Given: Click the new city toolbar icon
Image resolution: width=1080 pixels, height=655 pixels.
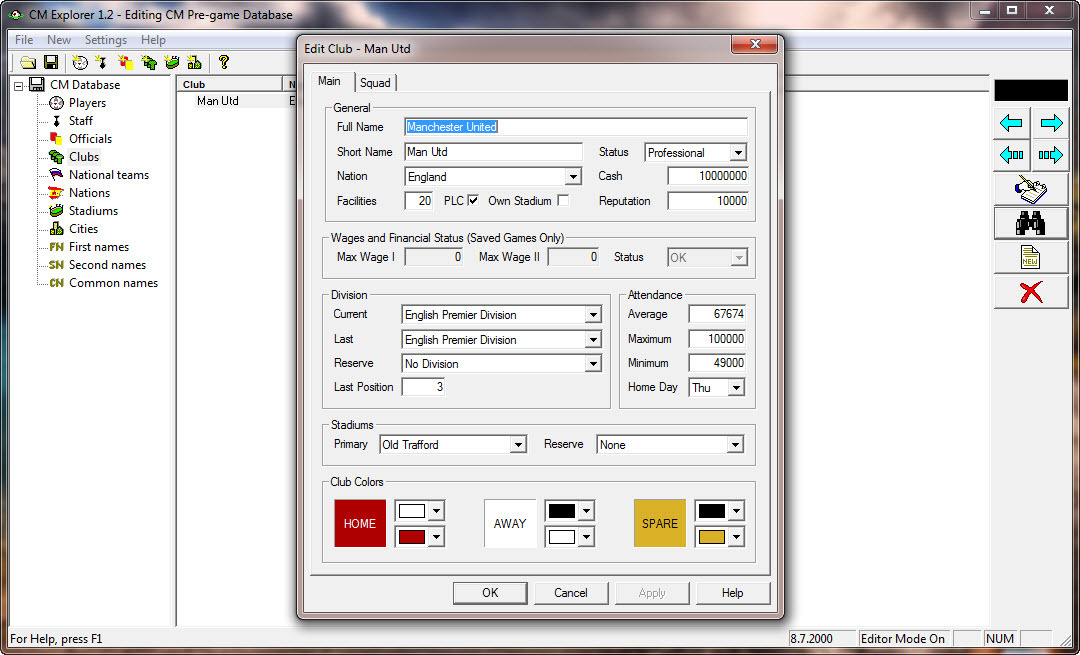Looking at the screenshot, I should click(194, 63).
